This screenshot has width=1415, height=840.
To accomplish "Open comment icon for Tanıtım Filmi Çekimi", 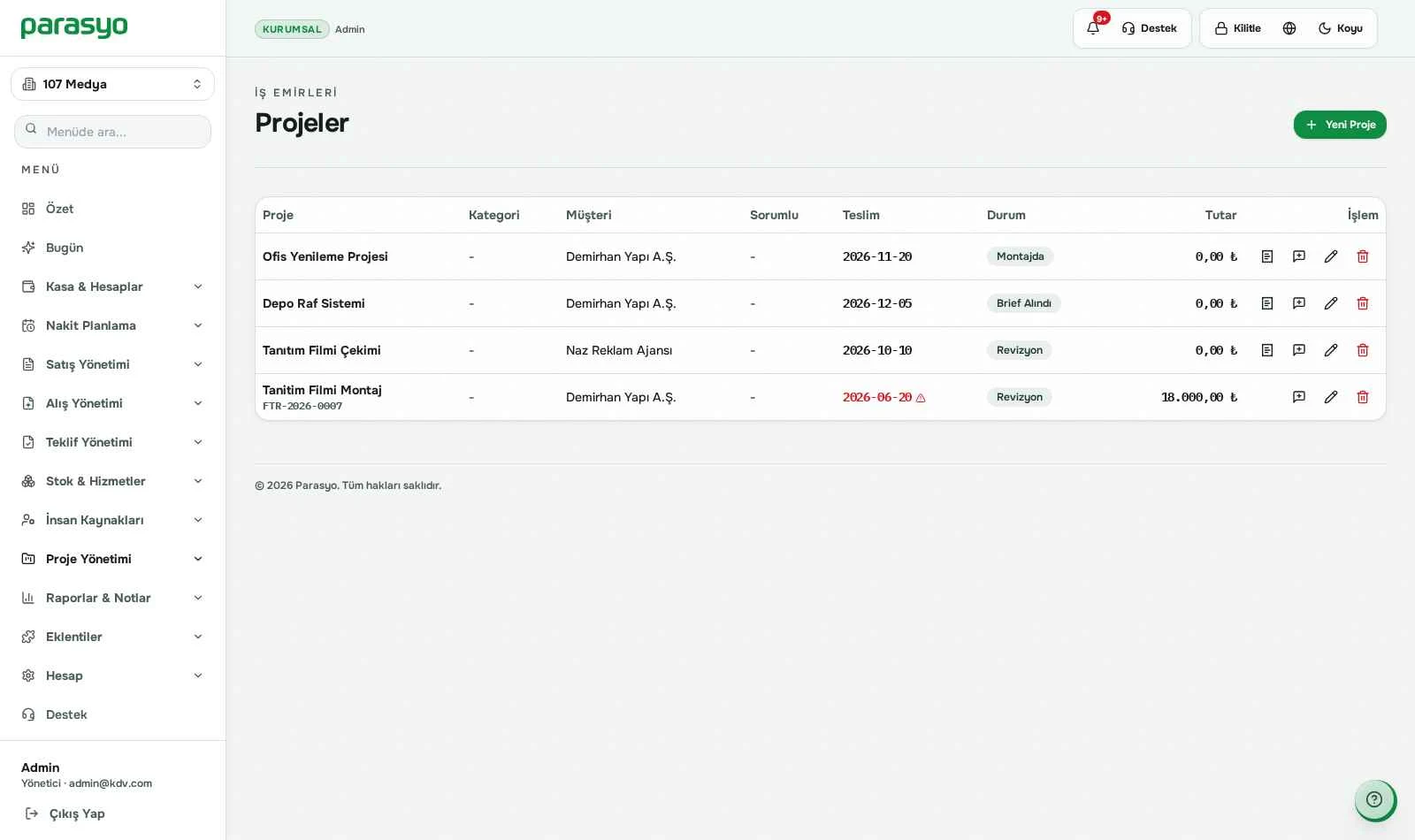I will [x=1299, y=350].
